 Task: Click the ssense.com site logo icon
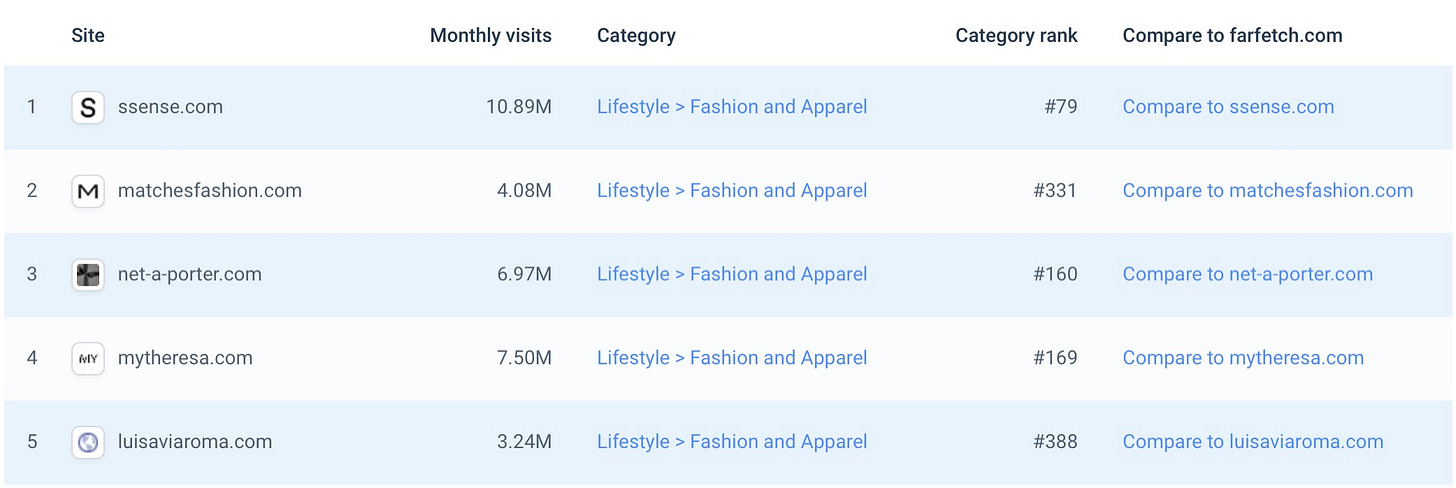(88, 107)
